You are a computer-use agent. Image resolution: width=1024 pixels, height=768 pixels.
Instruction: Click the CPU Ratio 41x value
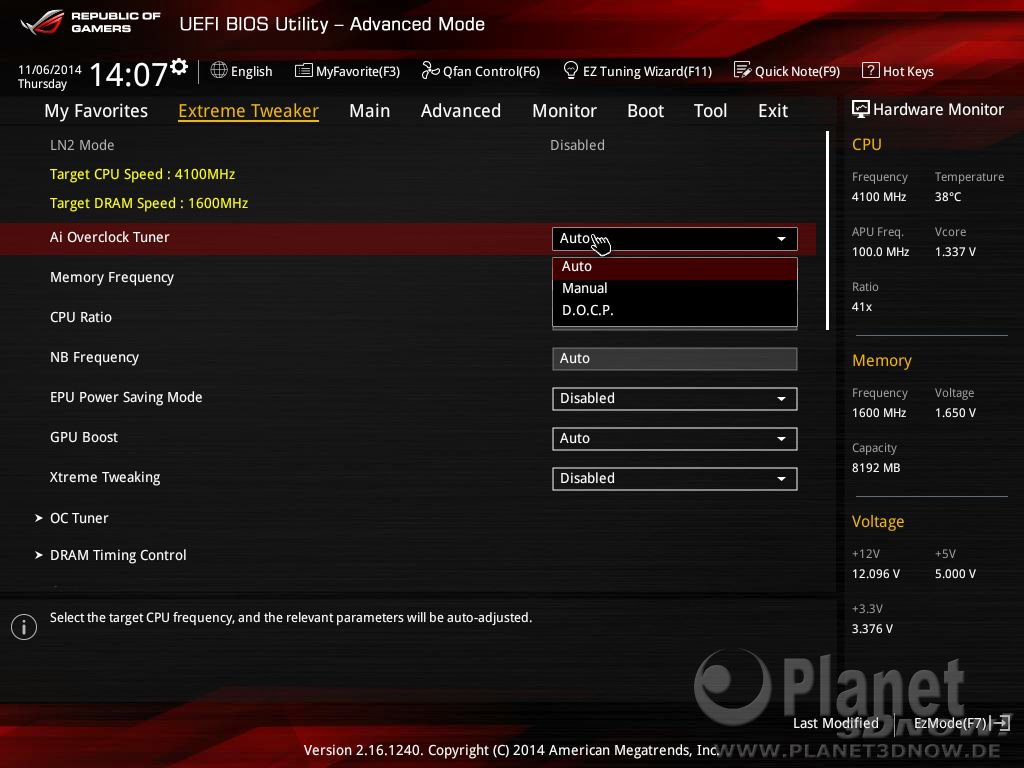[862, 307]
